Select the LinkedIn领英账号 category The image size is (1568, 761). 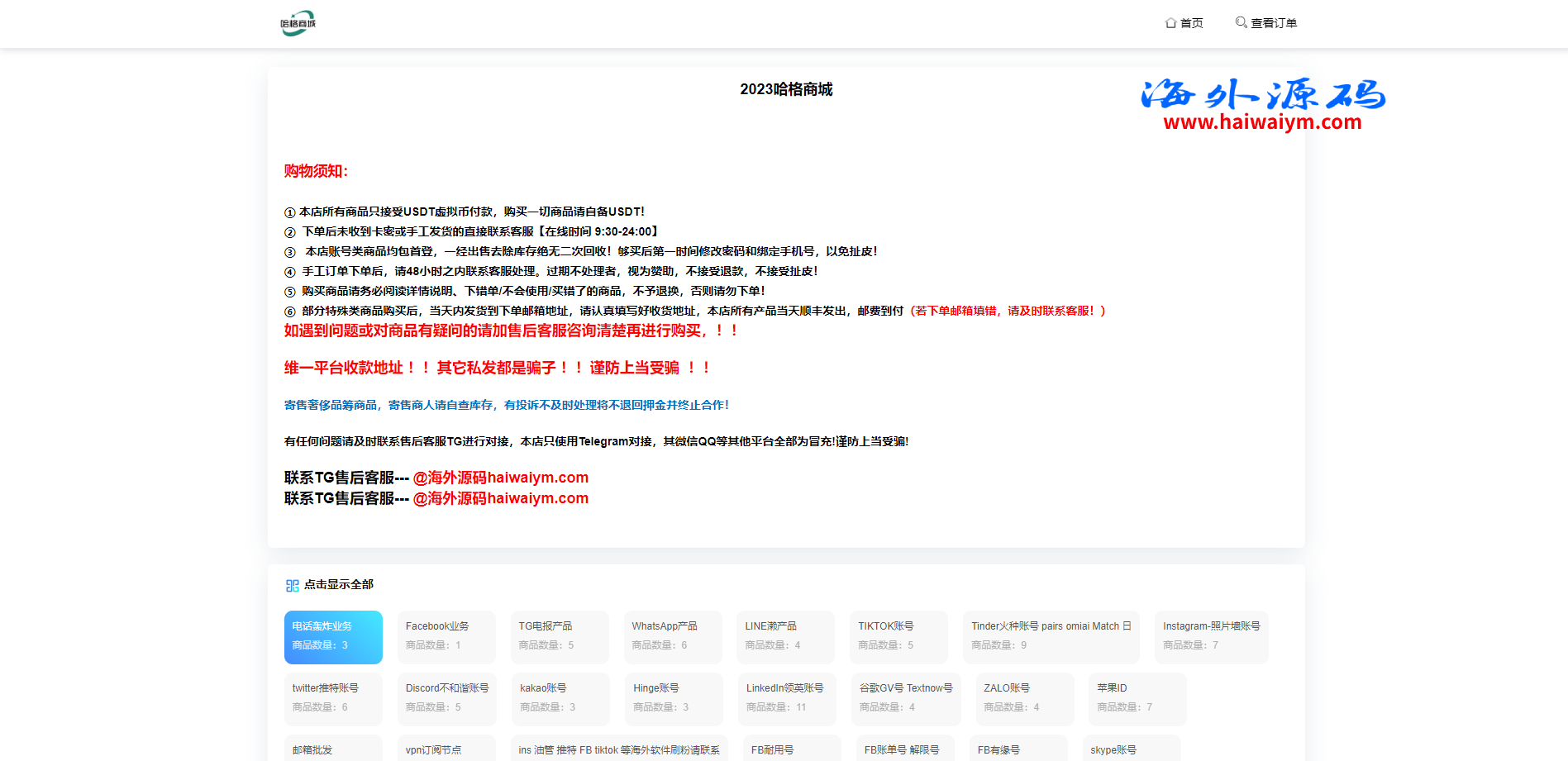(786, 698)
